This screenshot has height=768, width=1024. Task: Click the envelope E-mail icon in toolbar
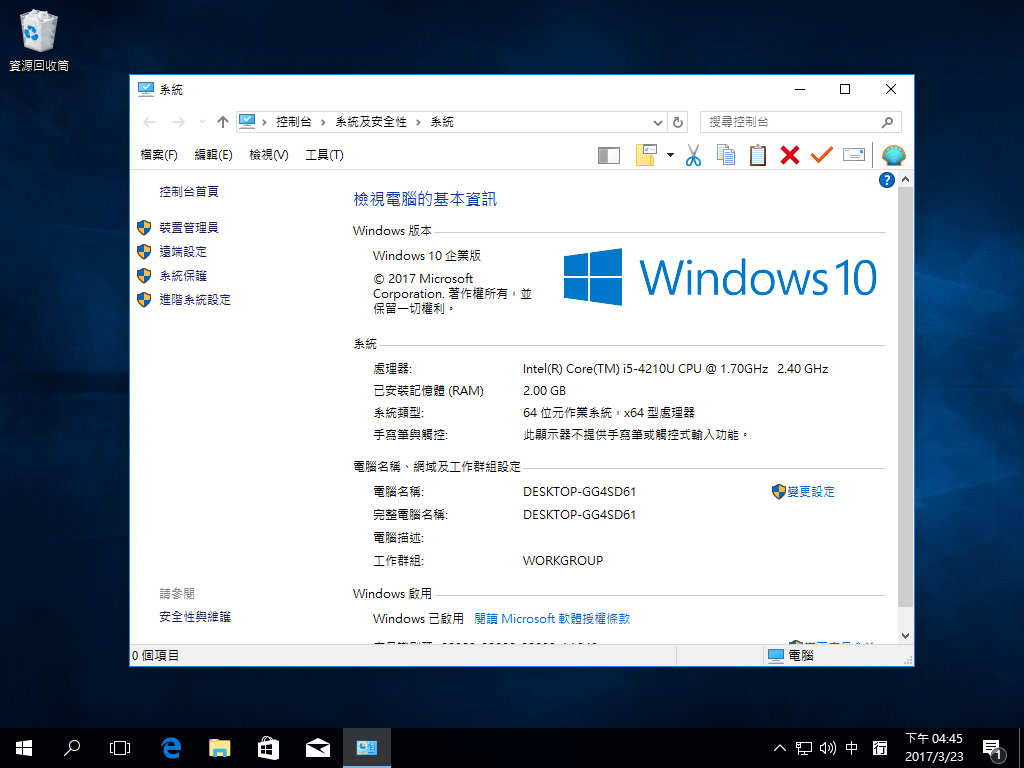point(854,155)
